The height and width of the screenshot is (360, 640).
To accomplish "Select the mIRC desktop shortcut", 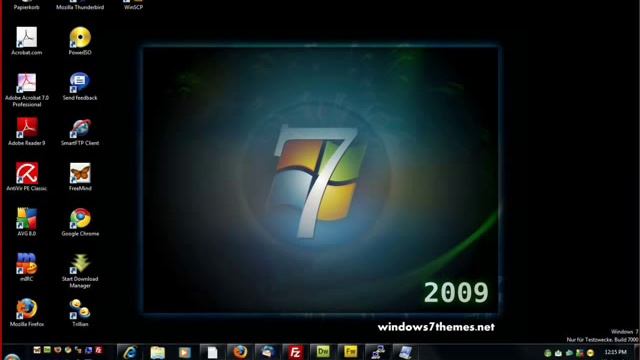I will click(x=27, y=264).
